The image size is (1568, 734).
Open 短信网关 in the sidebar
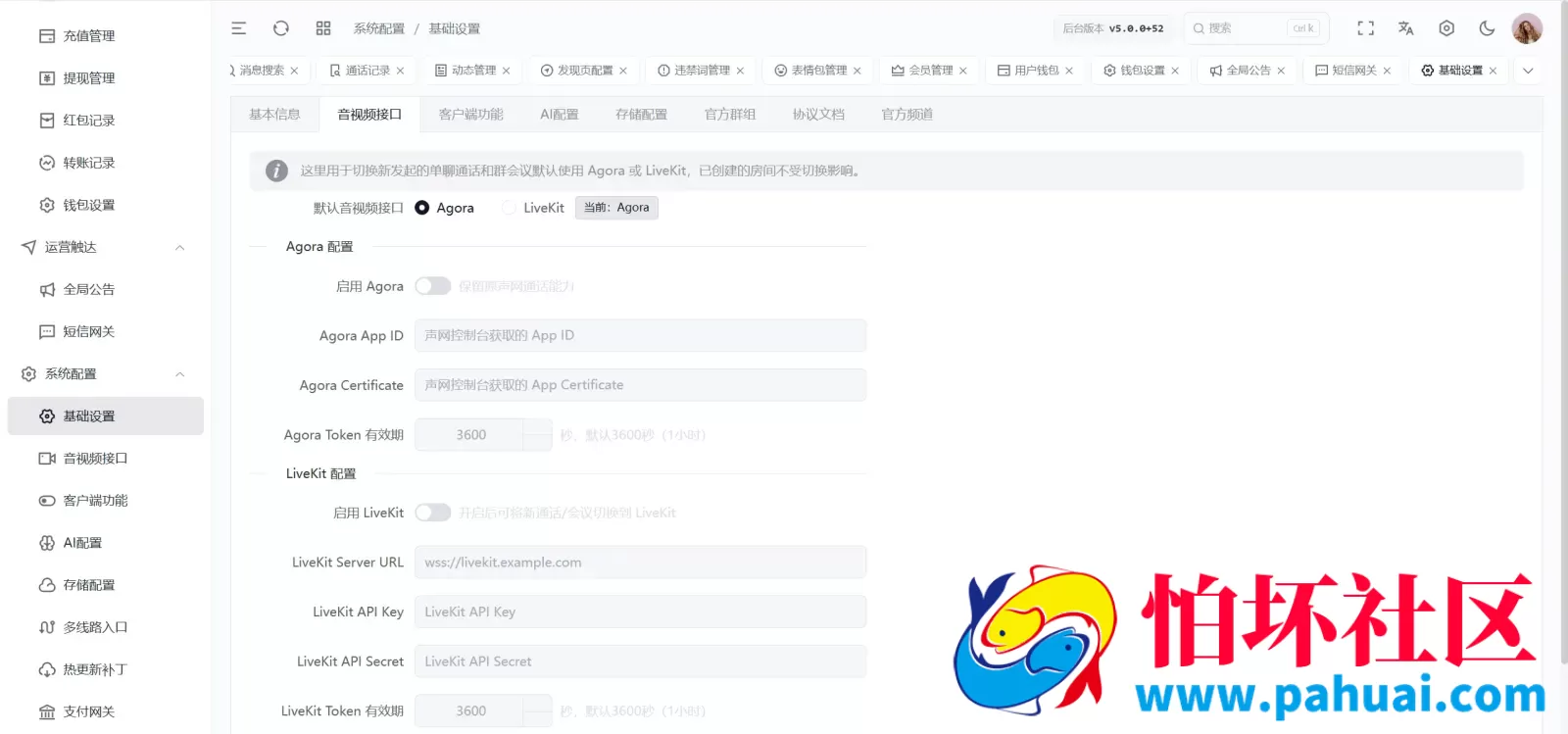[106, 331]
